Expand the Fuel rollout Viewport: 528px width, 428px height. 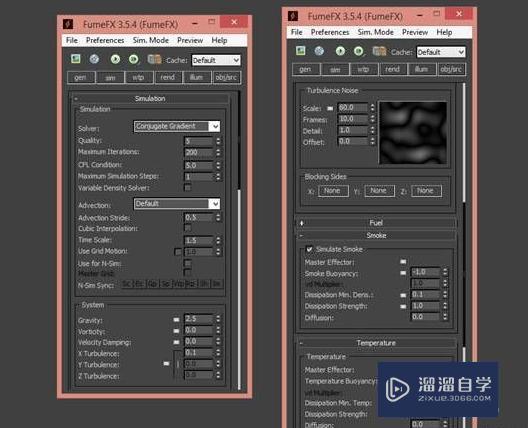point(376,223)
